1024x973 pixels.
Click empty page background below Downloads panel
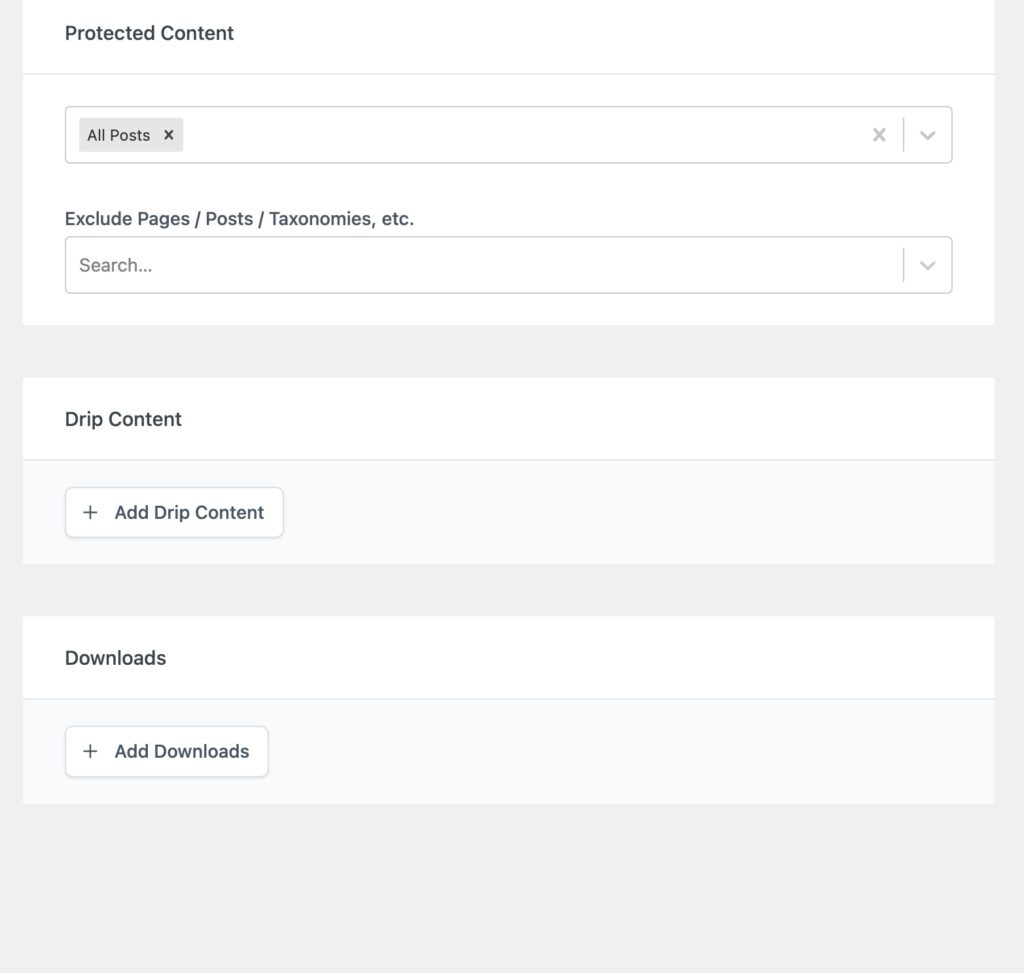[509, 888]
